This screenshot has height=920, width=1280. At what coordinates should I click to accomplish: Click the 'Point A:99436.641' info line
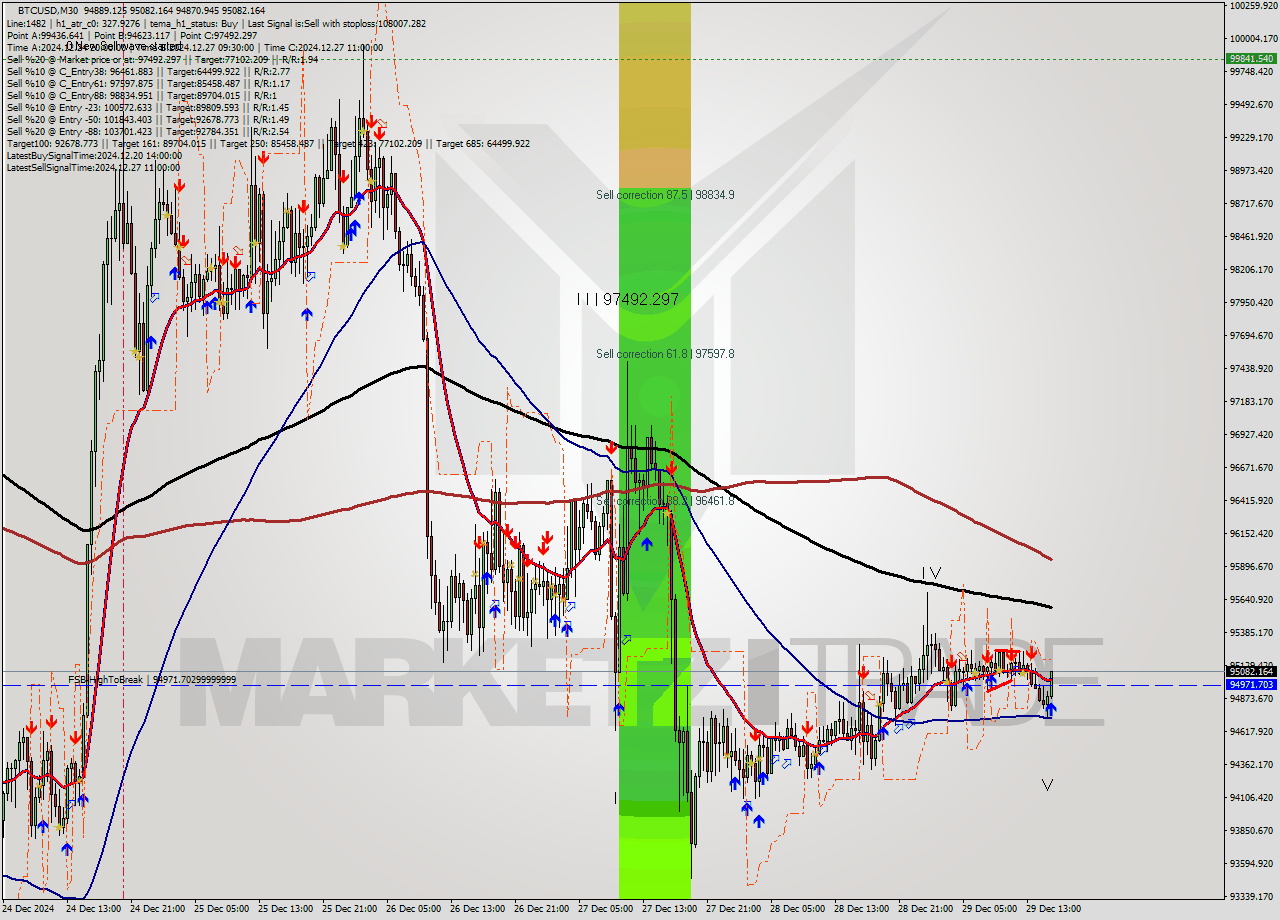[x=131, y=35]
